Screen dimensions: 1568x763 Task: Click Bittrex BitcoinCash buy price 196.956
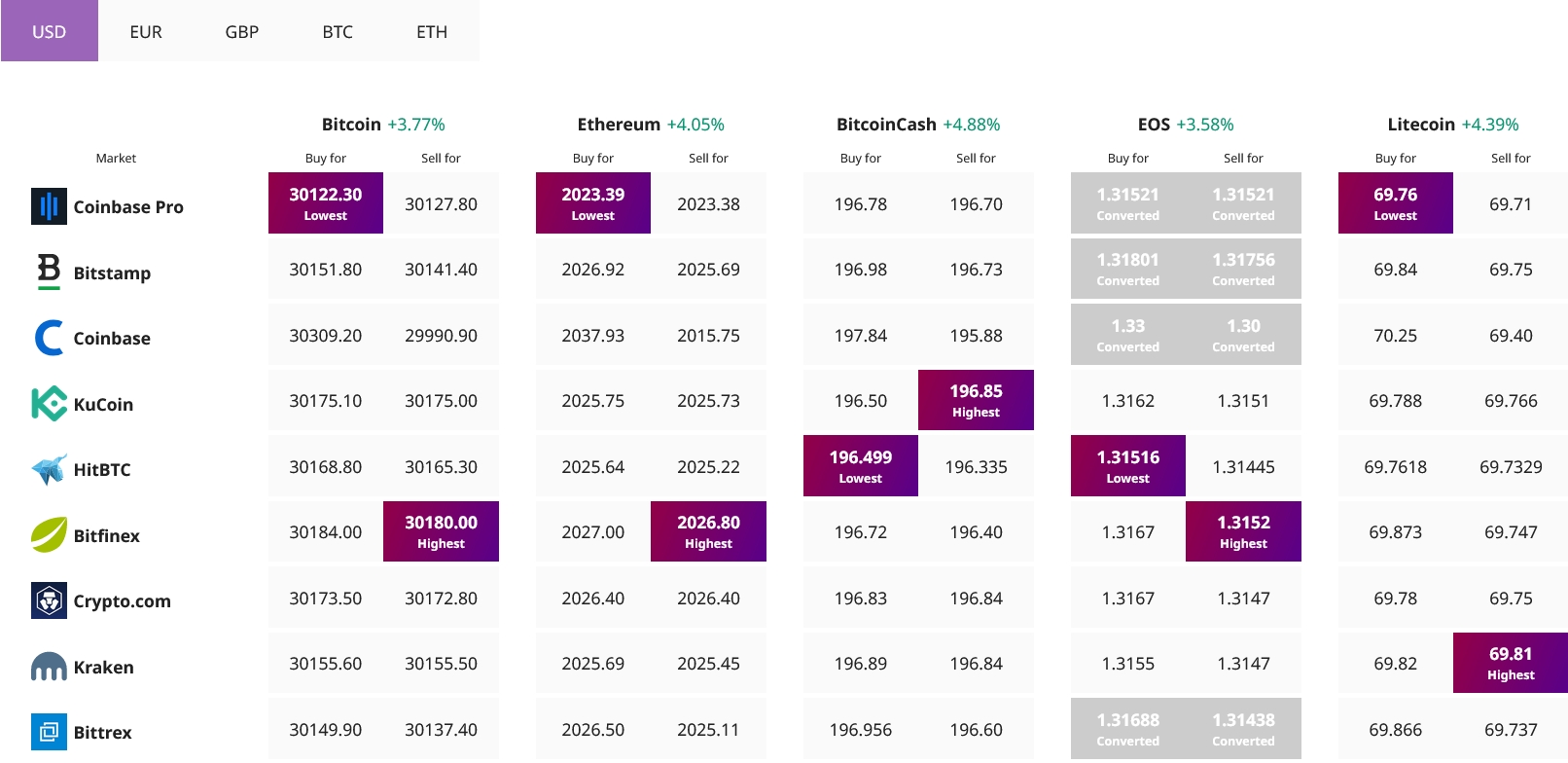click(861, 729)
